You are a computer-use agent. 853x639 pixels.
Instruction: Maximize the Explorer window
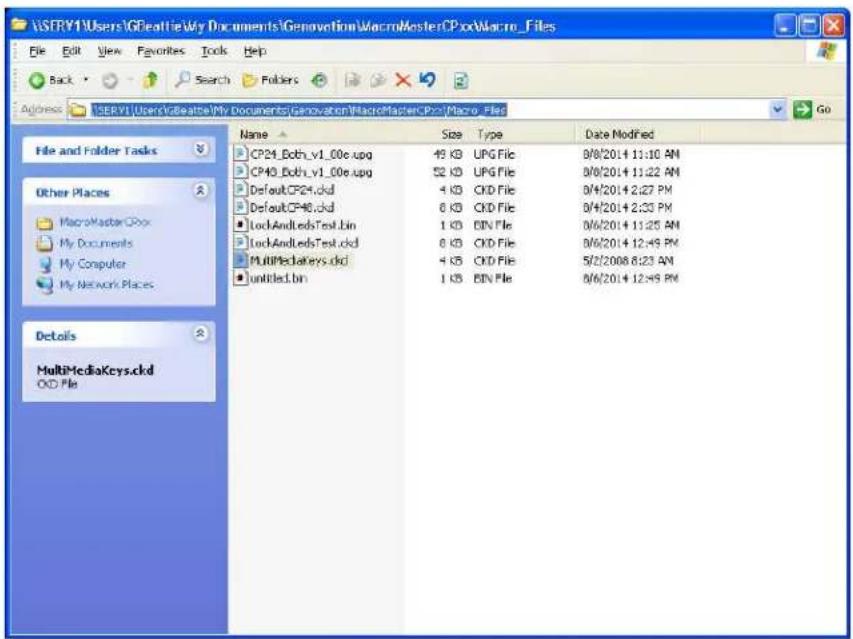[809, 26]
